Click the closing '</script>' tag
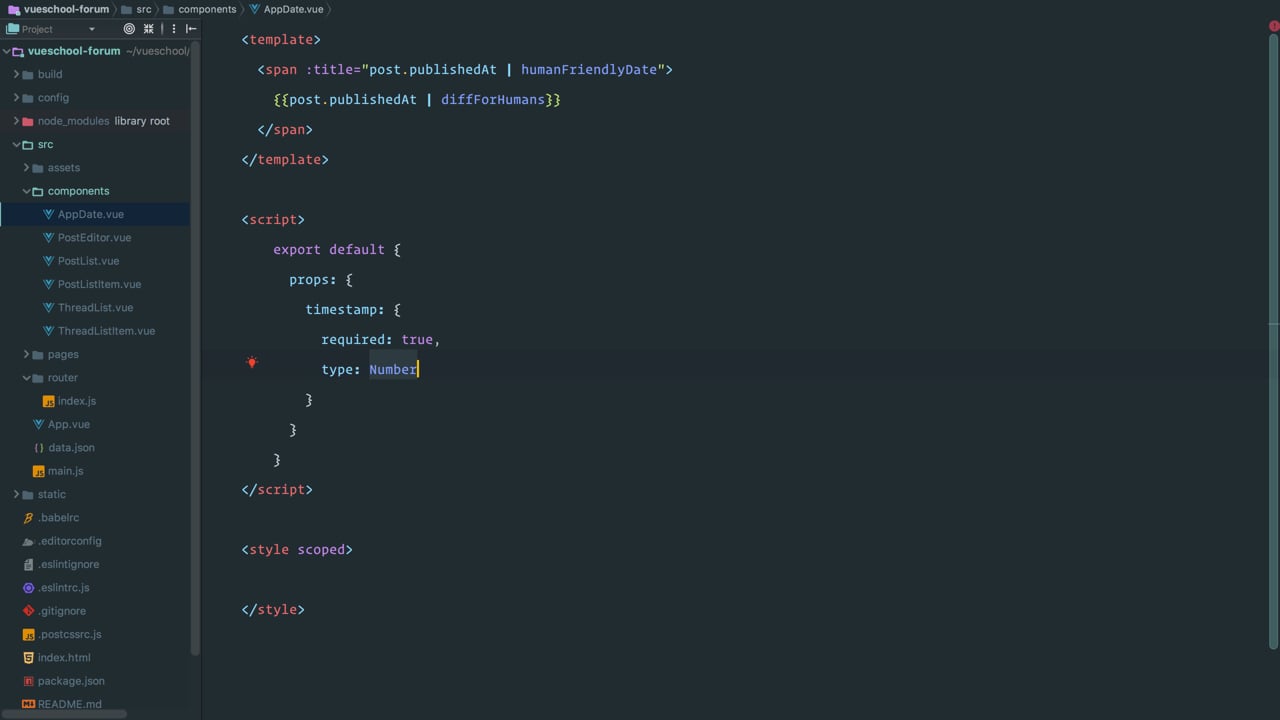The height and width of the screenshot is (720, 1280). [x=277, y=490]
